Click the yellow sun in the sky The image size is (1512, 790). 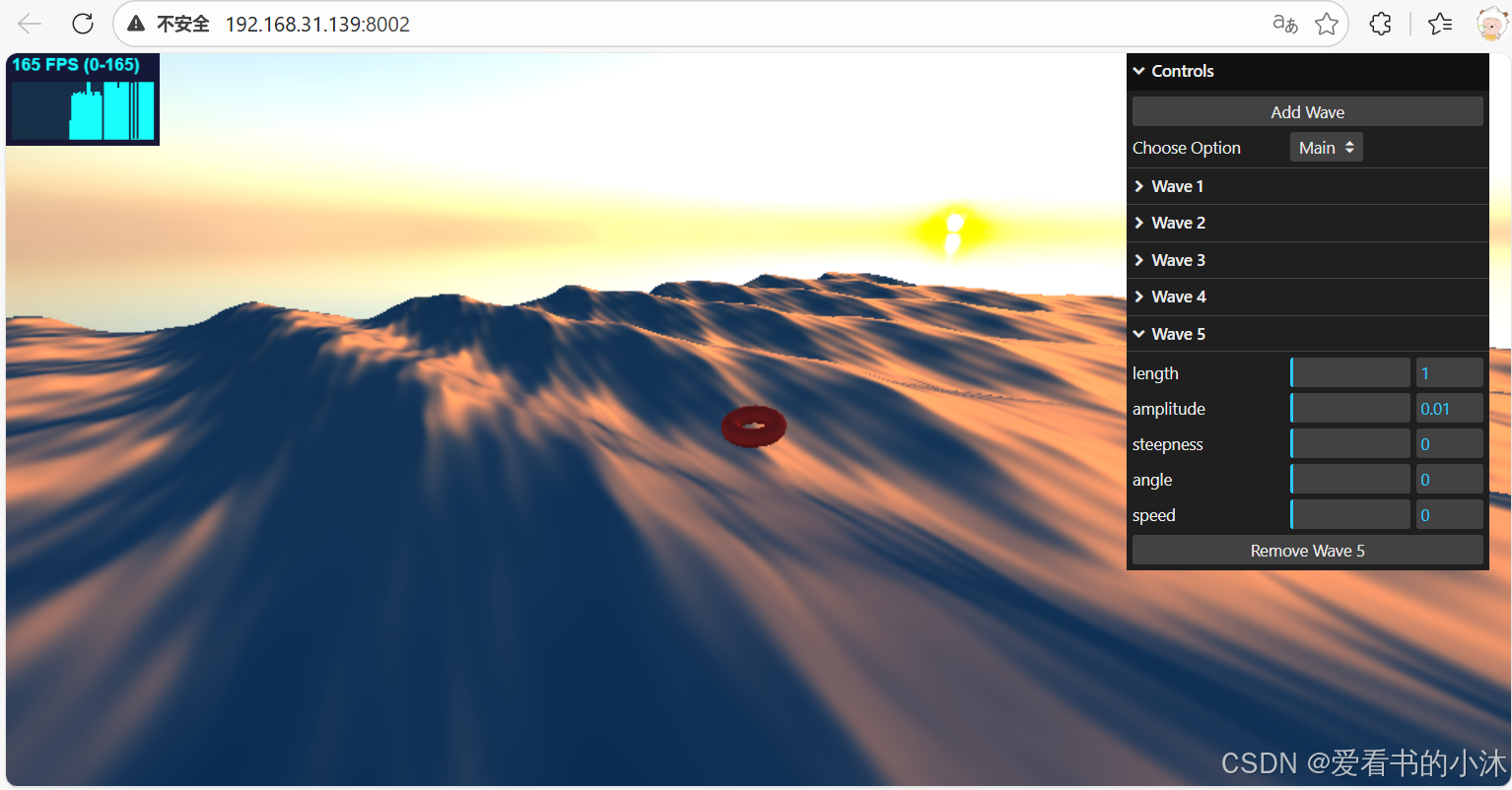click(x=952, y=231)
